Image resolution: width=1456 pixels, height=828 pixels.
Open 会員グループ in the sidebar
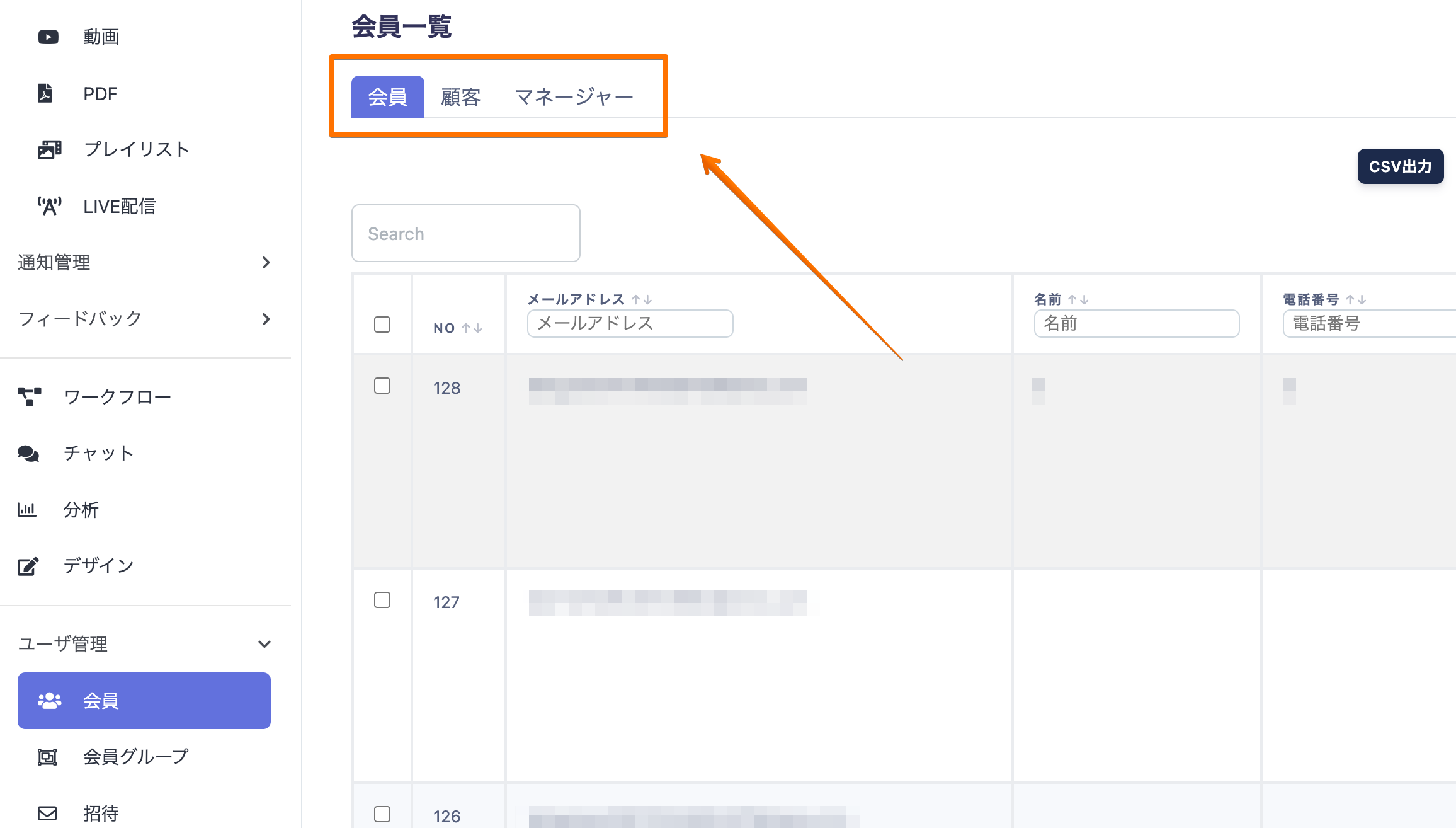(135, 756)
